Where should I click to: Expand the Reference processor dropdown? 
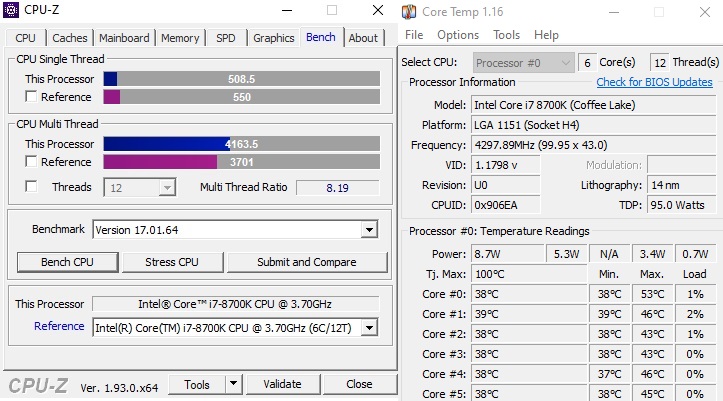click(369, 328)
